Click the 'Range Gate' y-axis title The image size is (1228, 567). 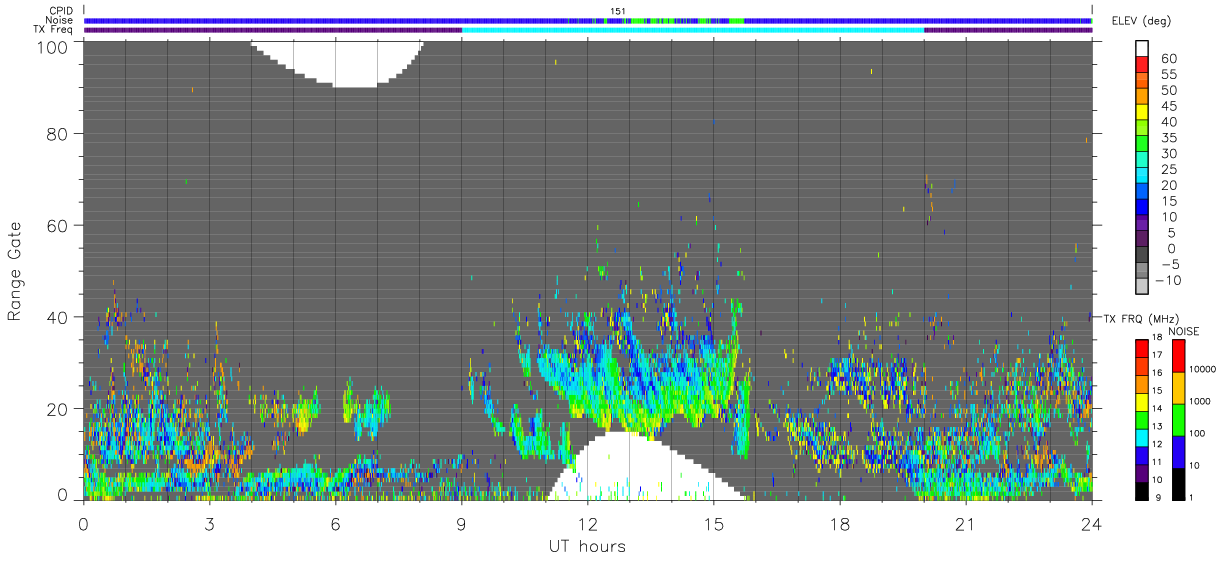point(15,270)
